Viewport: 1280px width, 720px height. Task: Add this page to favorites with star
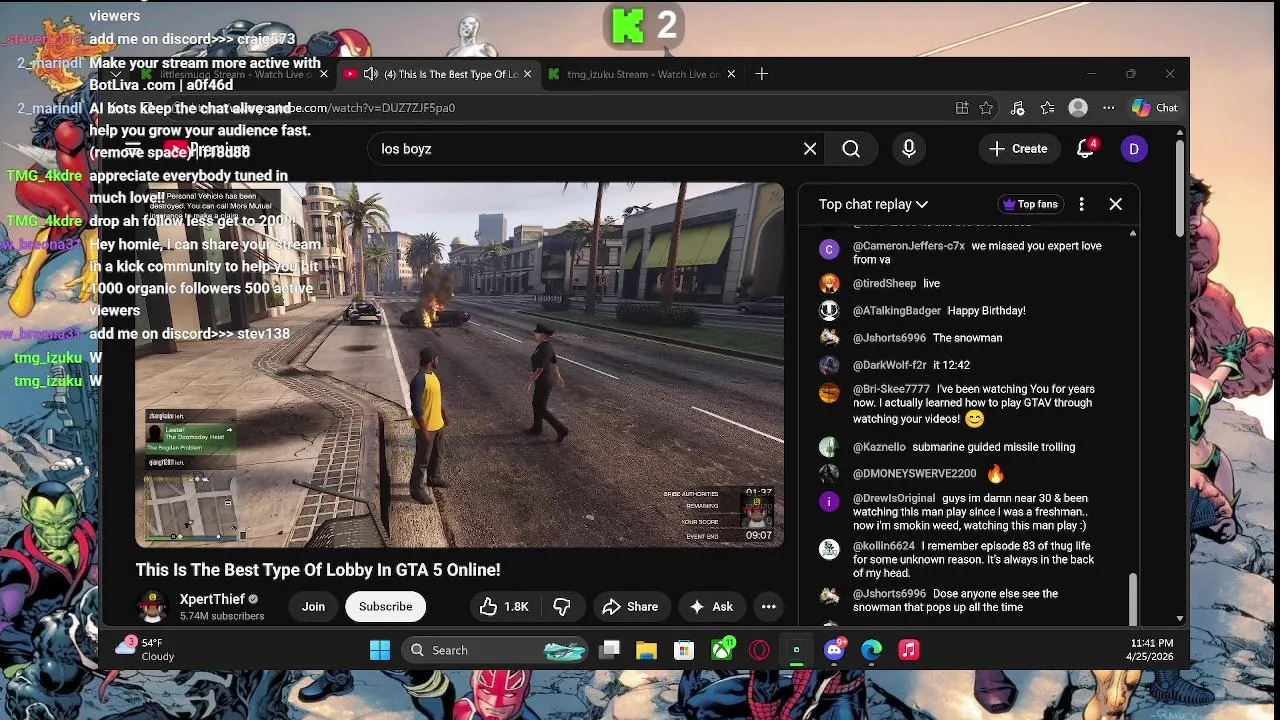[x=987, y=108]
